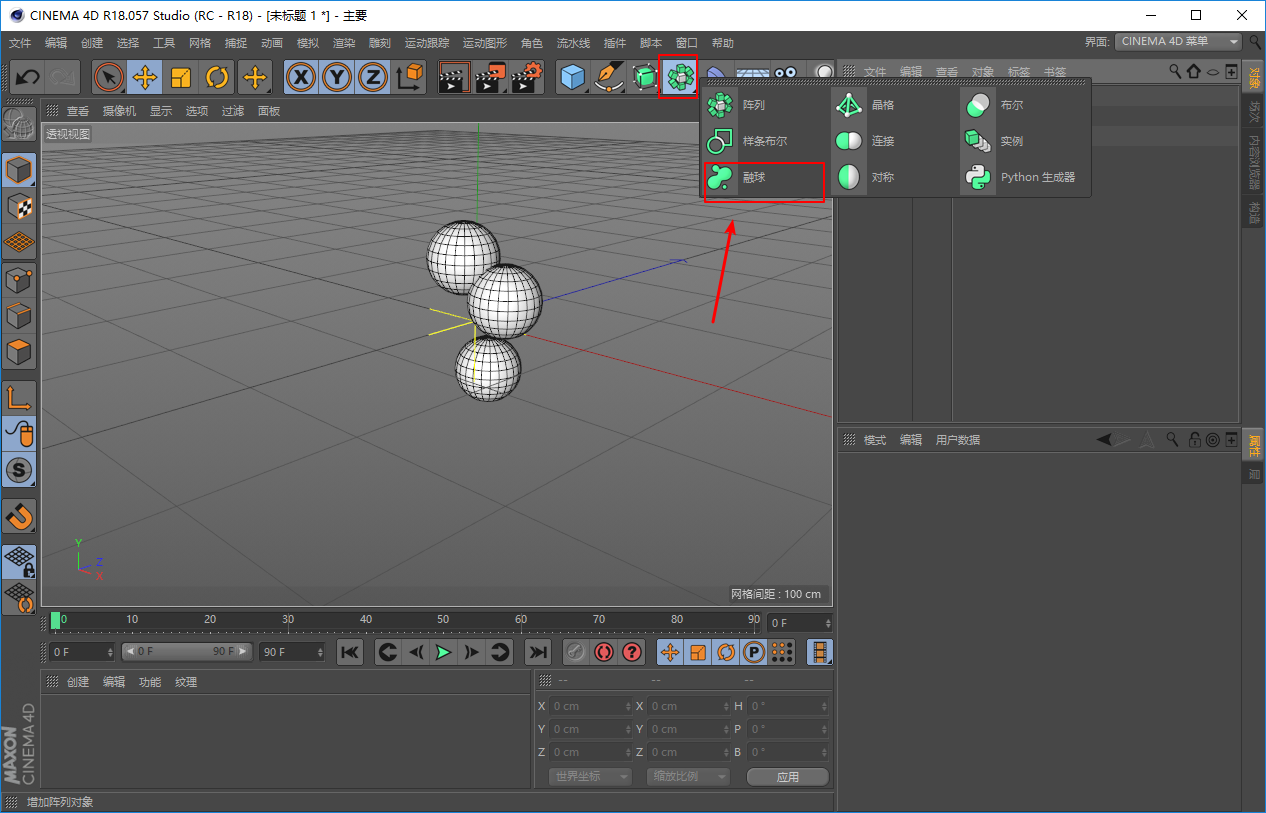Click the Record Active Objects button
The height and width of the screenshot is (813, 1266).
[x=575, y=652]
